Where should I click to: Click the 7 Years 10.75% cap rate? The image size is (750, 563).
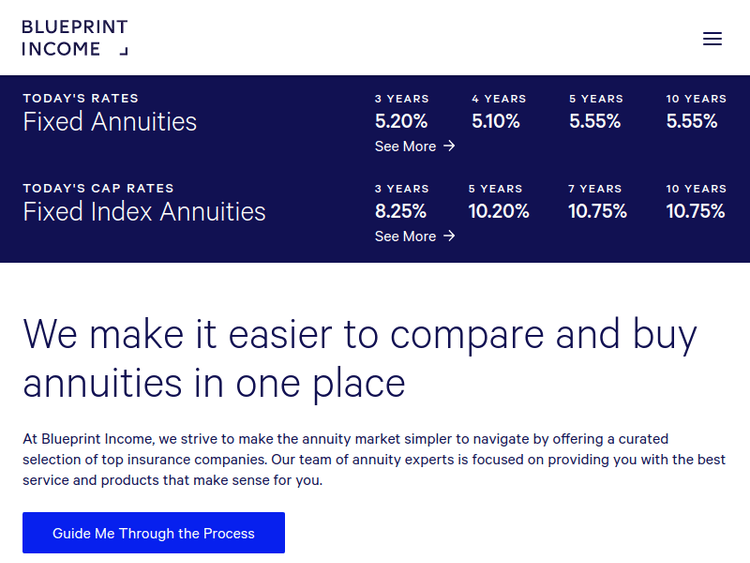tap(597, 211)
